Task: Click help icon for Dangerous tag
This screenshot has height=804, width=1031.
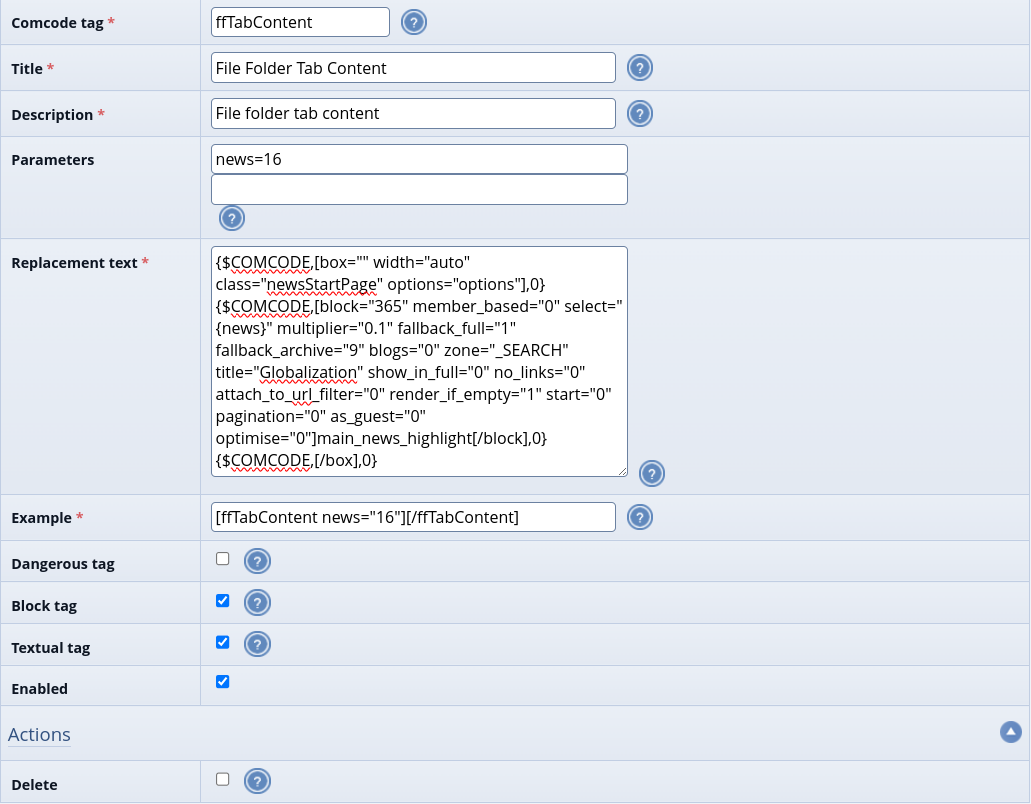Action: click(258, 562)
